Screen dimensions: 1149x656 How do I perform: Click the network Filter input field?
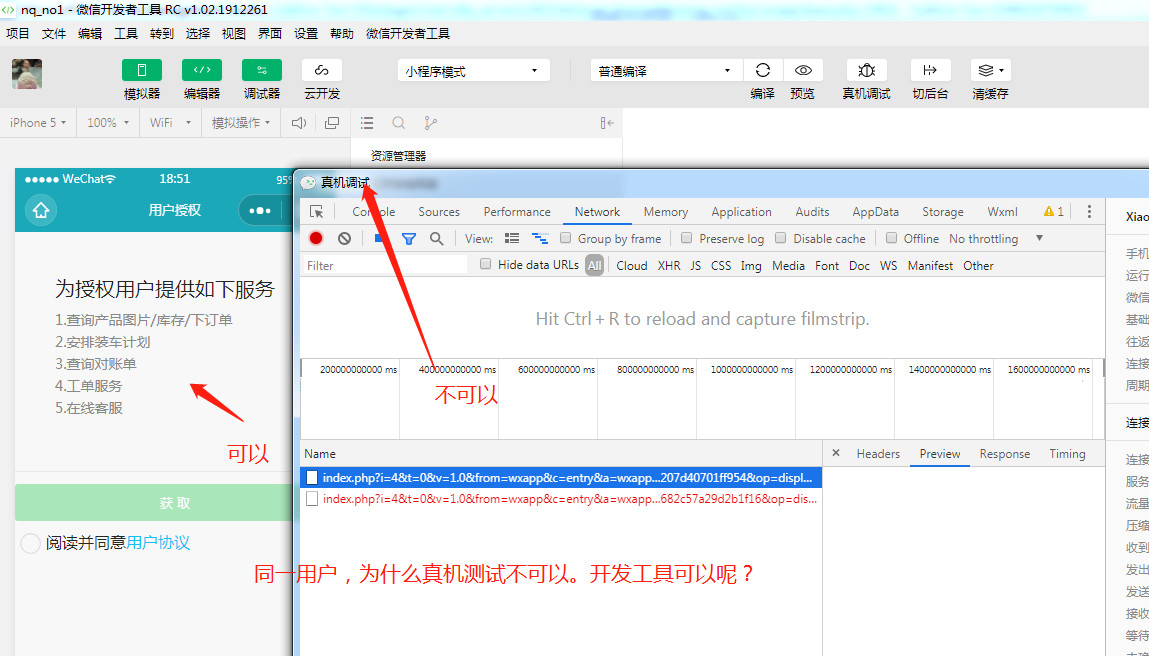[385, 265]
